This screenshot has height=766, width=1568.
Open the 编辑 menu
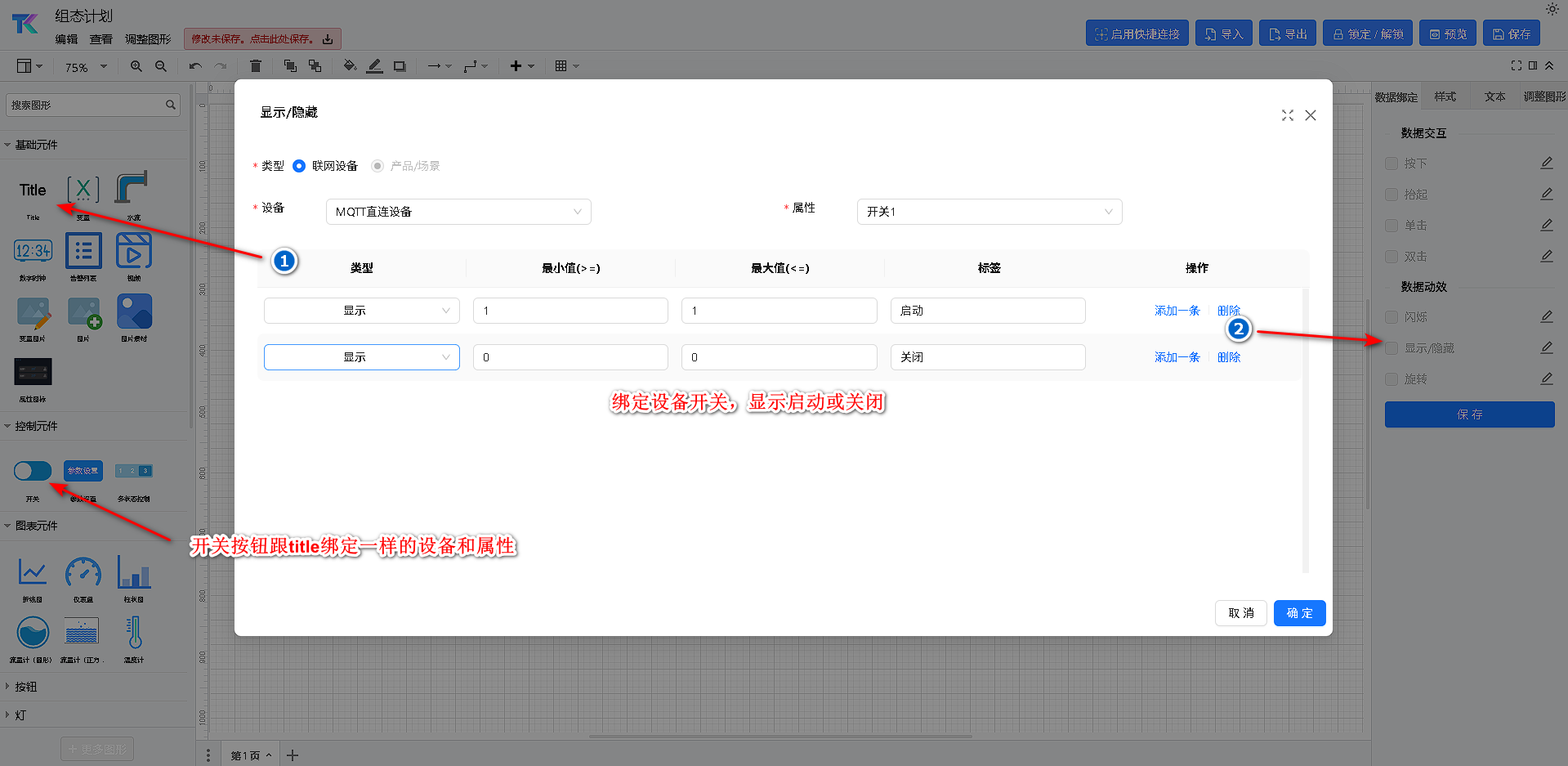(x=66, y=39)
